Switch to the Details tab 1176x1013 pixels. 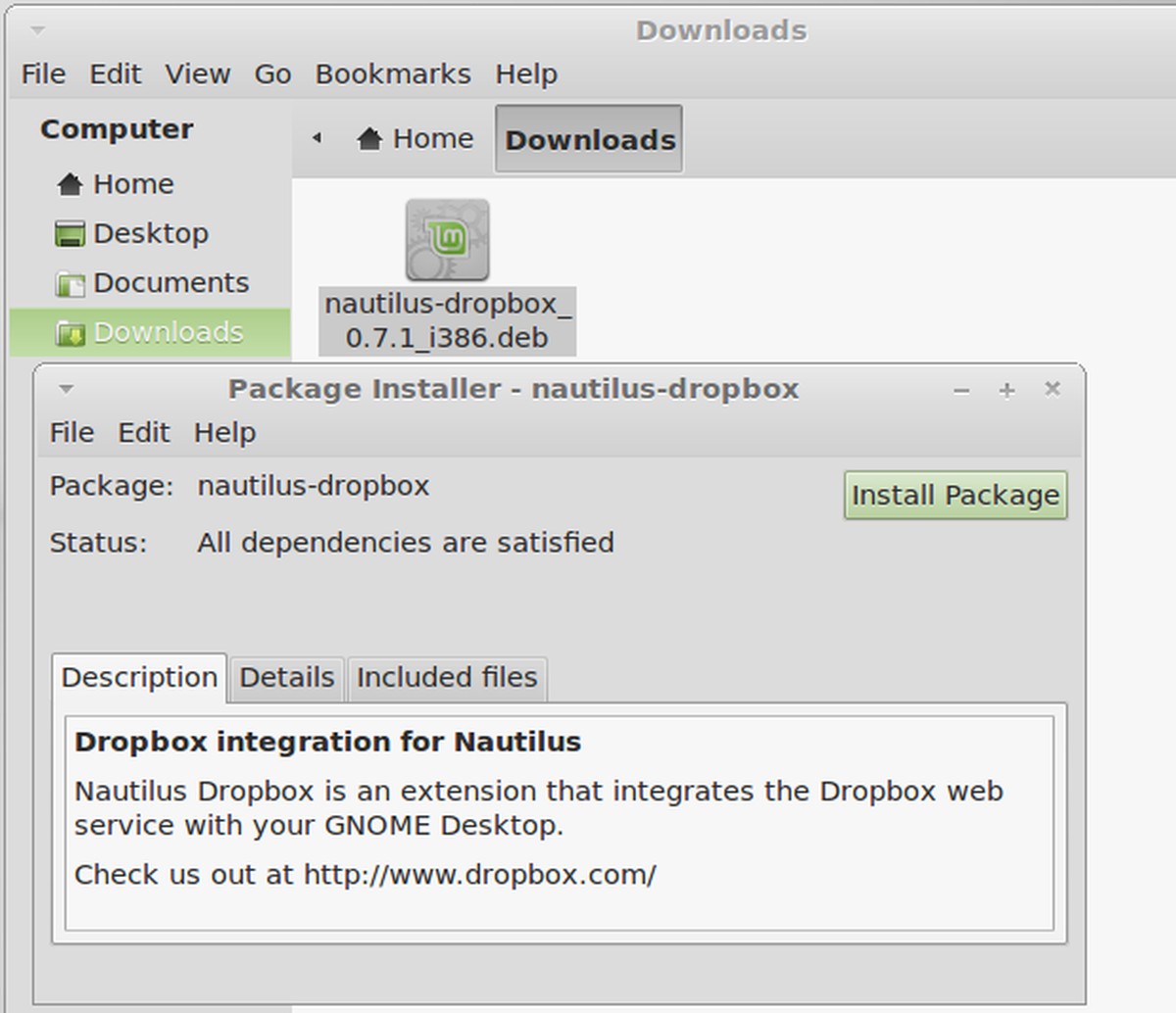point(286,677)
